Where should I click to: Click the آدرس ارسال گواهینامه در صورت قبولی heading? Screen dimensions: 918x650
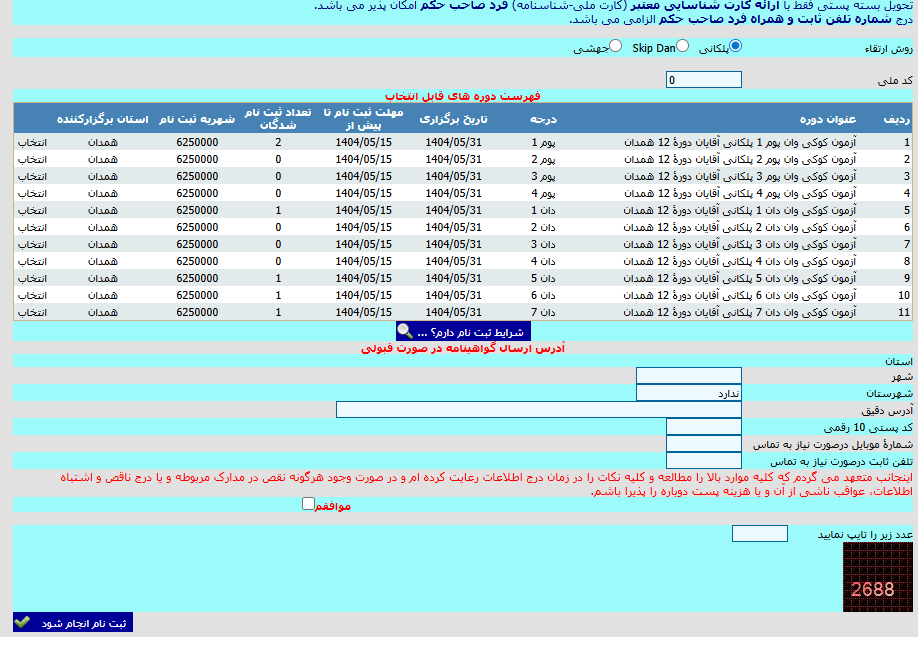point(463,348)
